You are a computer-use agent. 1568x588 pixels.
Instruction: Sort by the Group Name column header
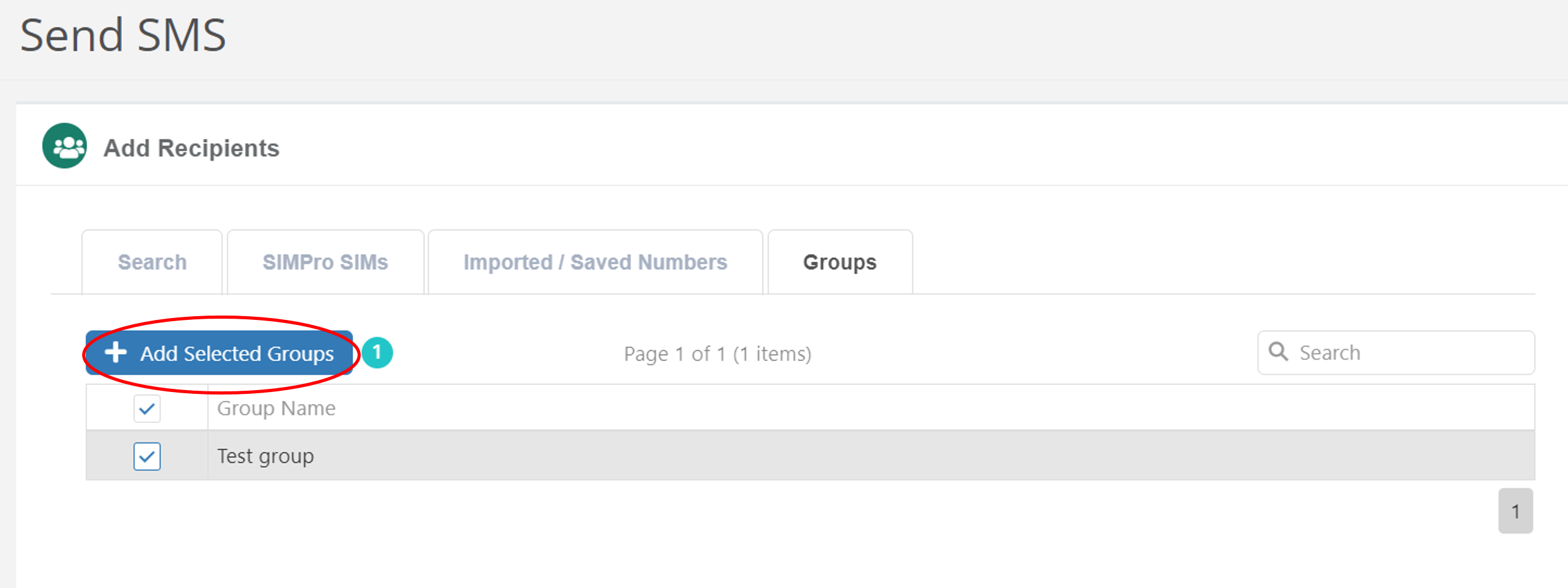tap(276, 408)
